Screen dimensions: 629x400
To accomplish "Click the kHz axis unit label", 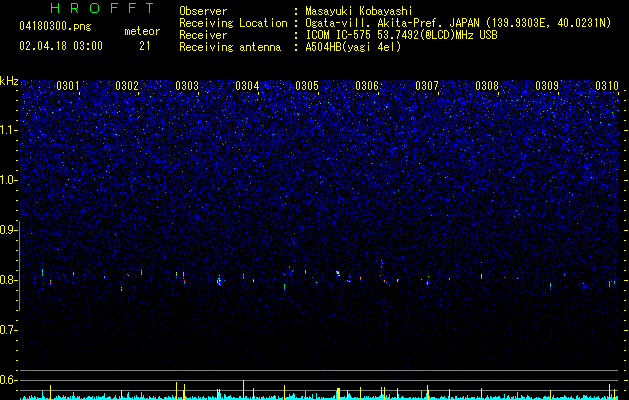I will tap(9, 81).
